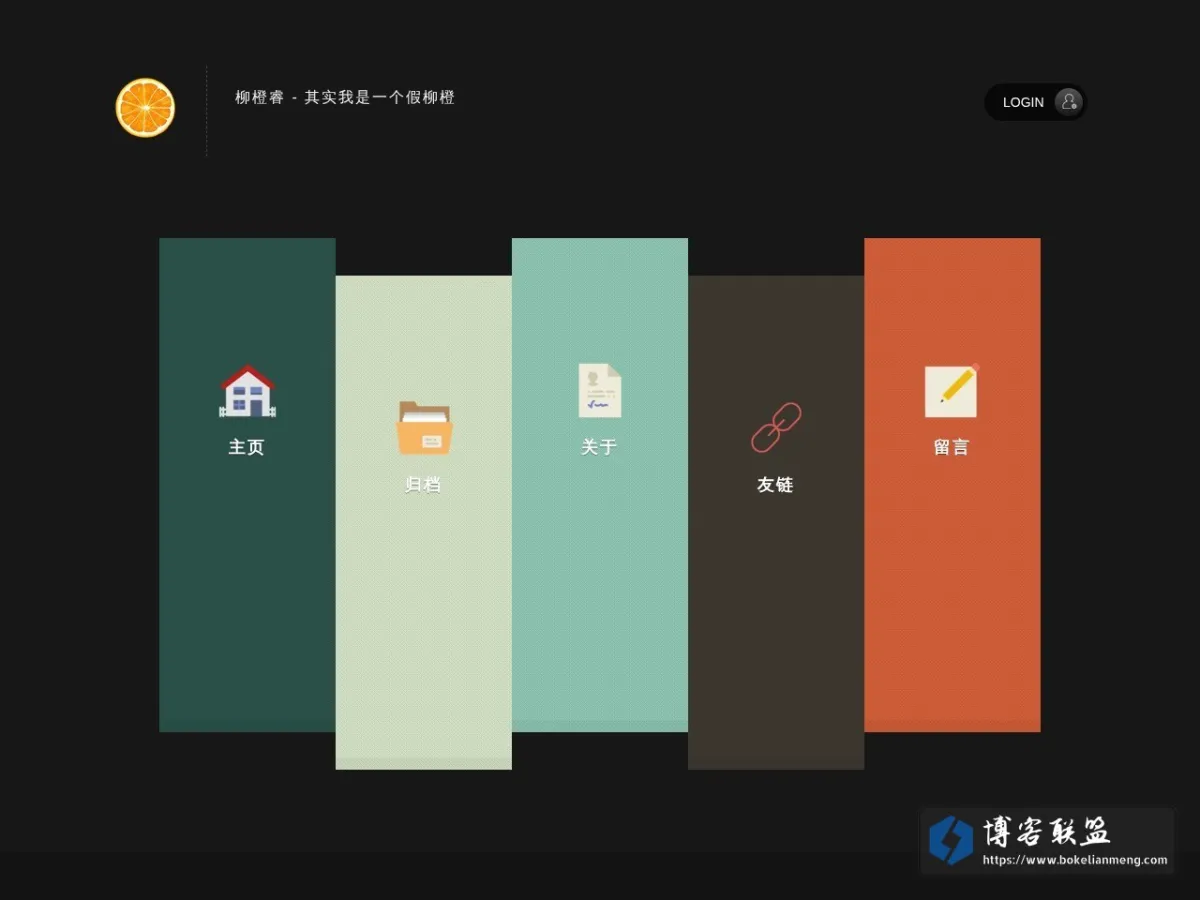Select the 关于 menu label

pos(599,447)
